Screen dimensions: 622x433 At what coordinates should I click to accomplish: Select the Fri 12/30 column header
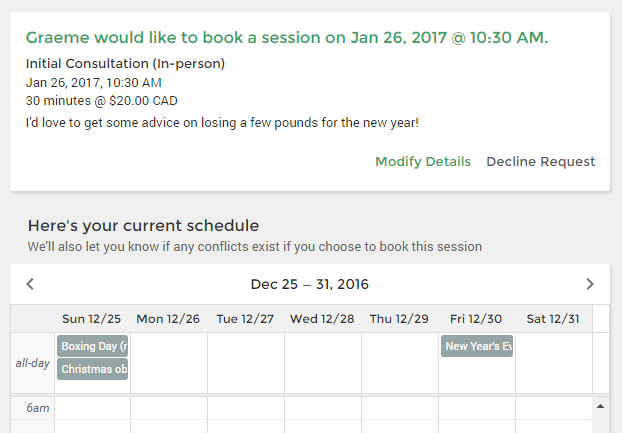pyautogui.click(x=476, y=319)
